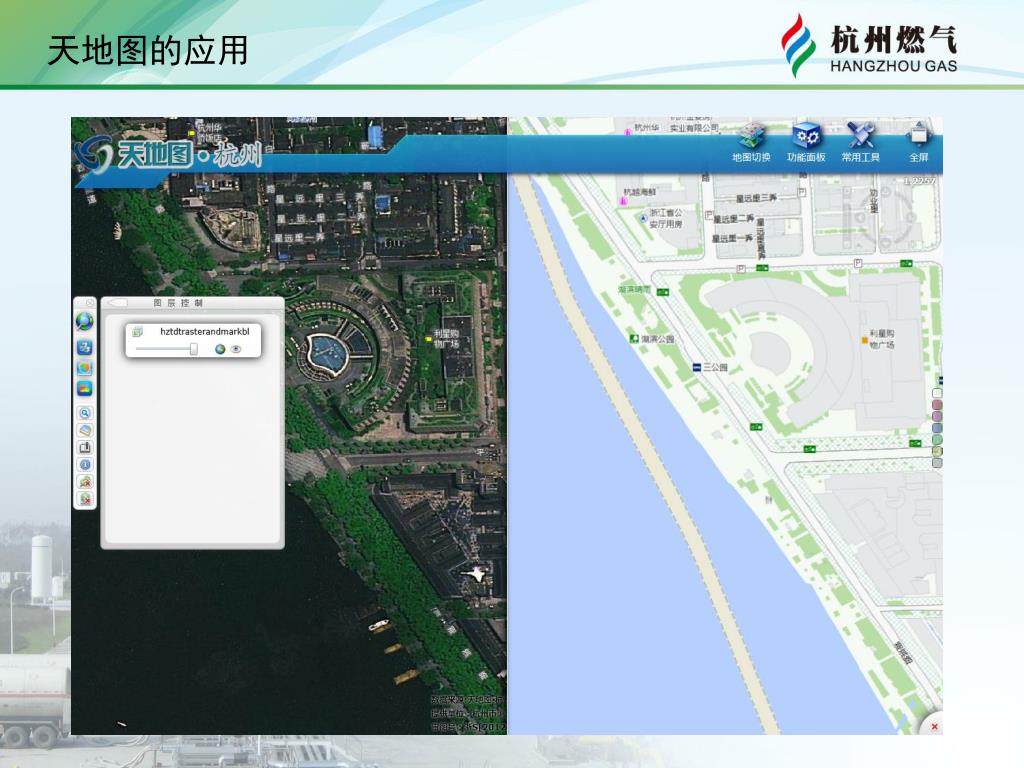Click the blue arrows icon in left toolbar
The width and height of the screenshot is (1024, 768).
[85, 347]
